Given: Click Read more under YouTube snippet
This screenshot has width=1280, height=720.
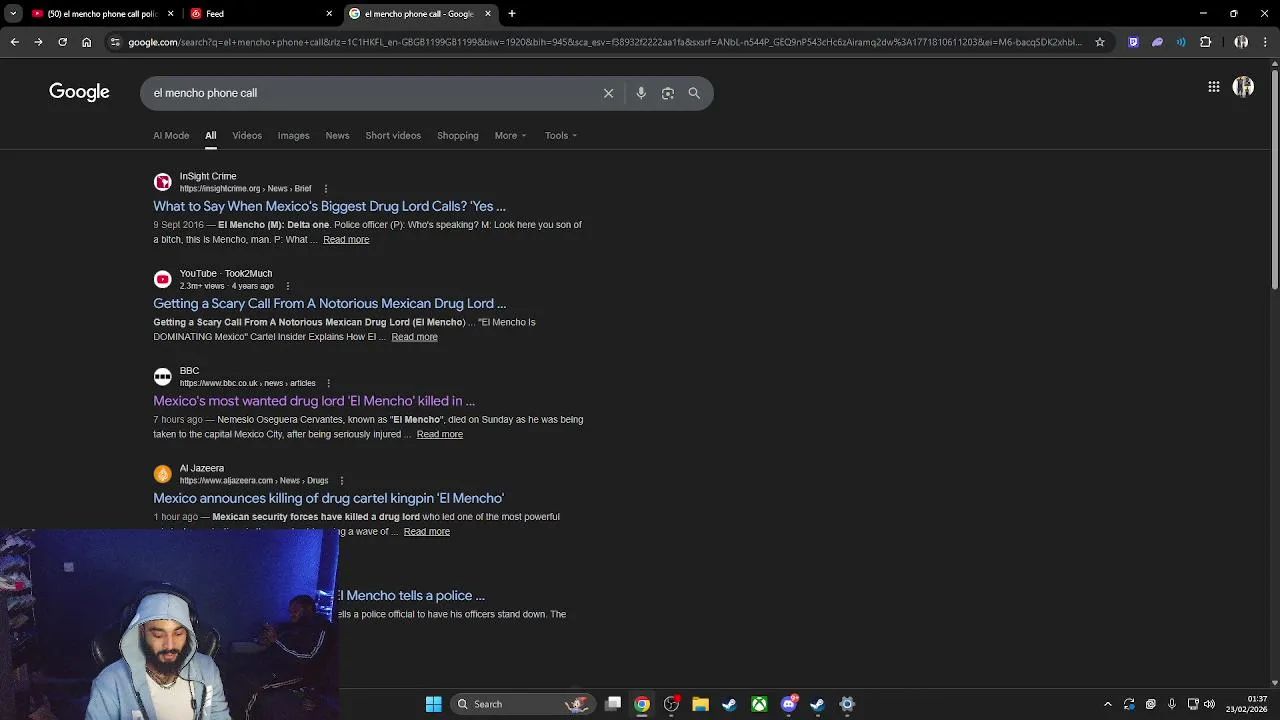Looking at the screenshot, I should click(x=414, y=337).
